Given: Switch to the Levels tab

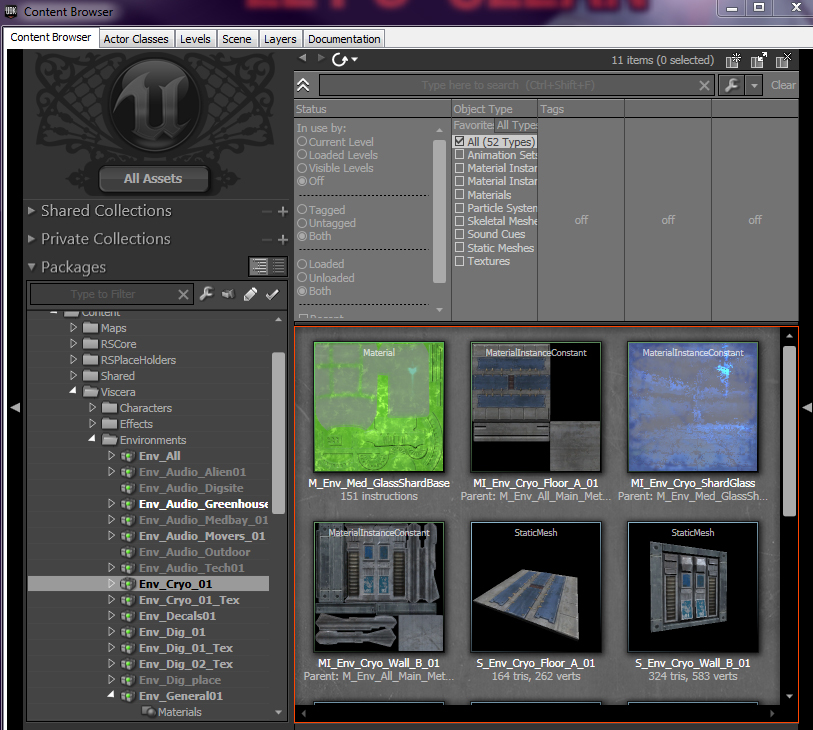Looking at the screenshot, I should [195, 39].
